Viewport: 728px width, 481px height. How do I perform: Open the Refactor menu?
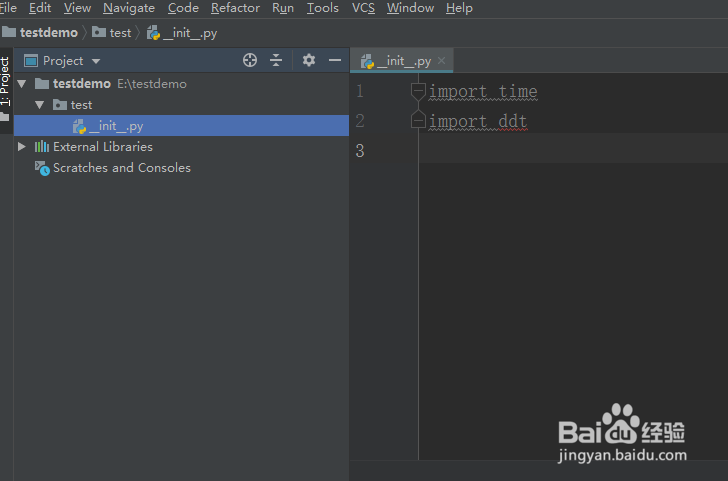pos(235,8)
